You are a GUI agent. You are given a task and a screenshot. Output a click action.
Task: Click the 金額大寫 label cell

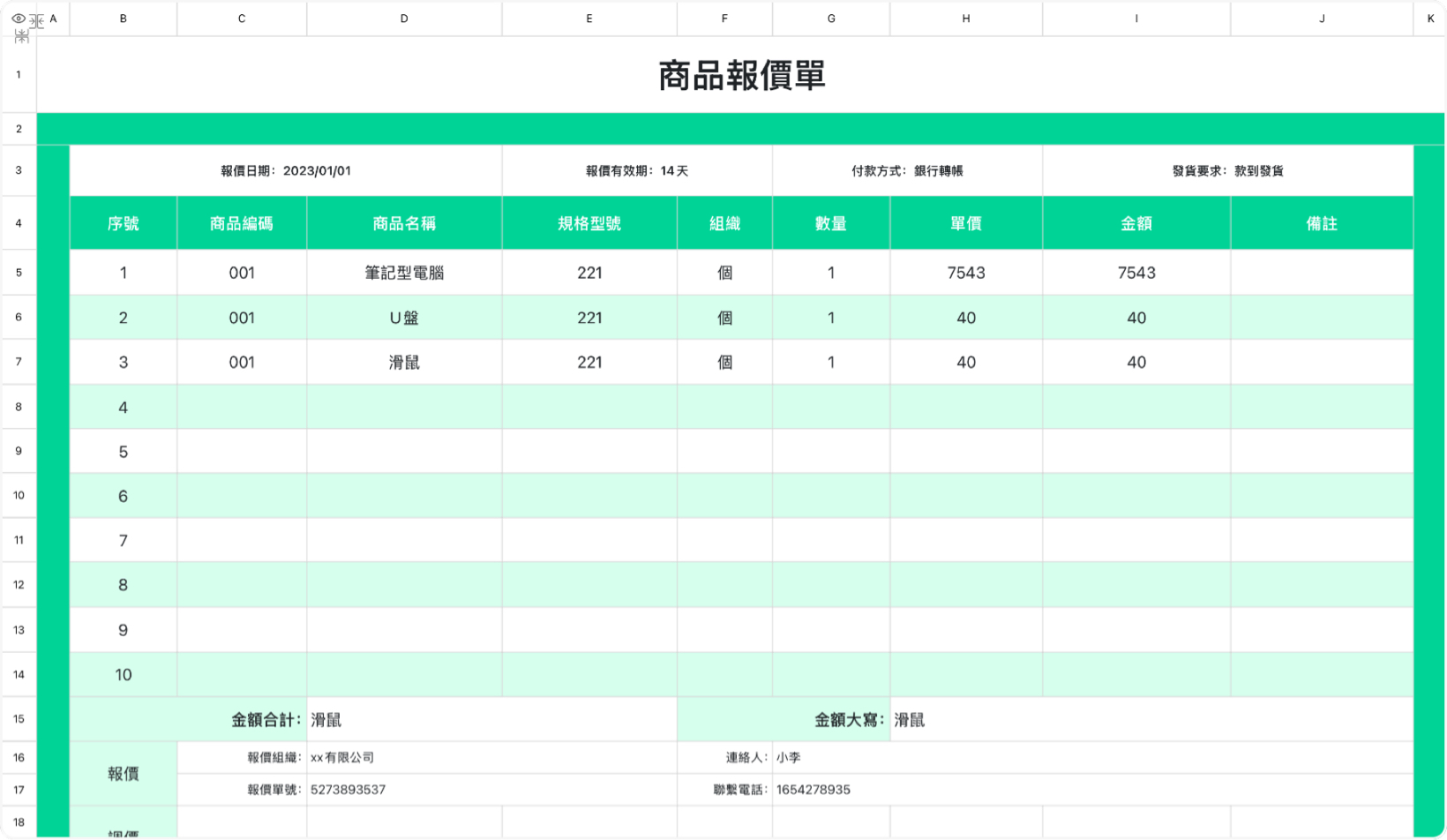(783, 720)
